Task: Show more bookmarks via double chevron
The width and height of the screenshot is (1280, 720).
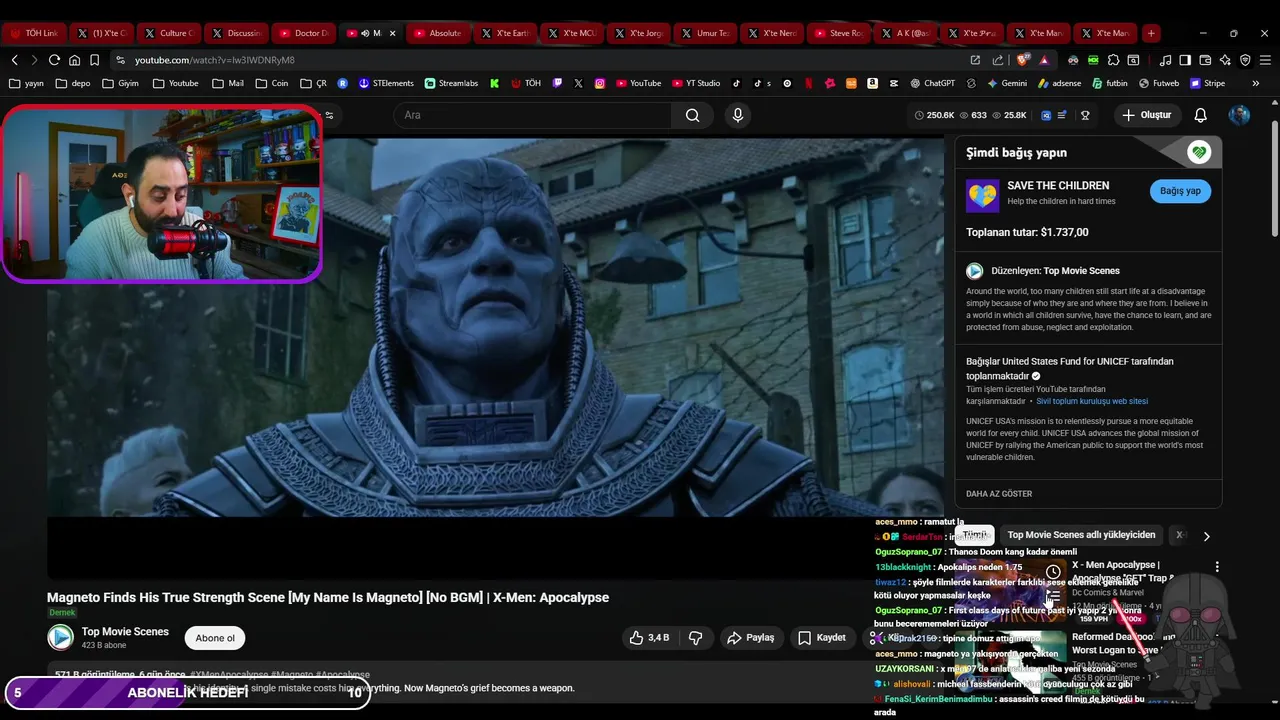Action: (1256, 83)
